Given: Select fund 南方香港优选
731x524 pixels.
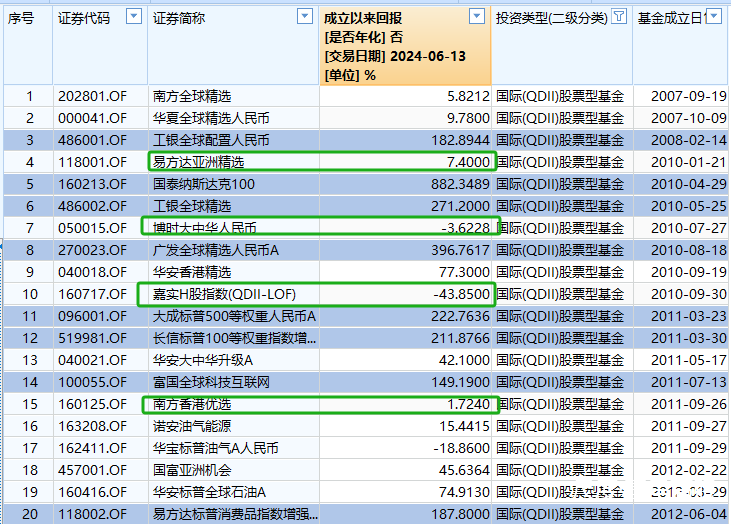Looking at the screenshot, I should tap(192, 404).
